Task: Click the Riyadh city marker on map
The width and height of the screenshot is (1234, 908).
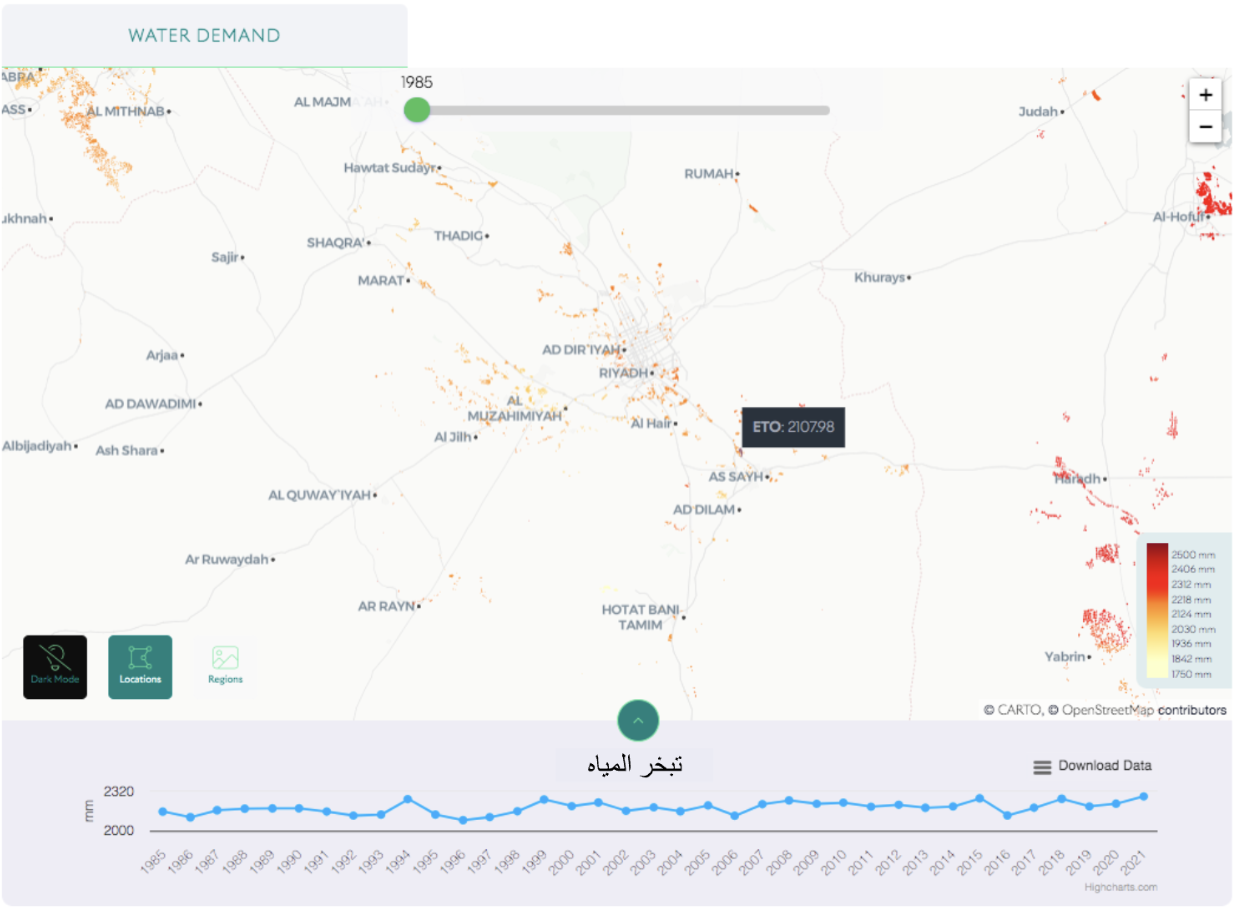Action: coord(653,373)
